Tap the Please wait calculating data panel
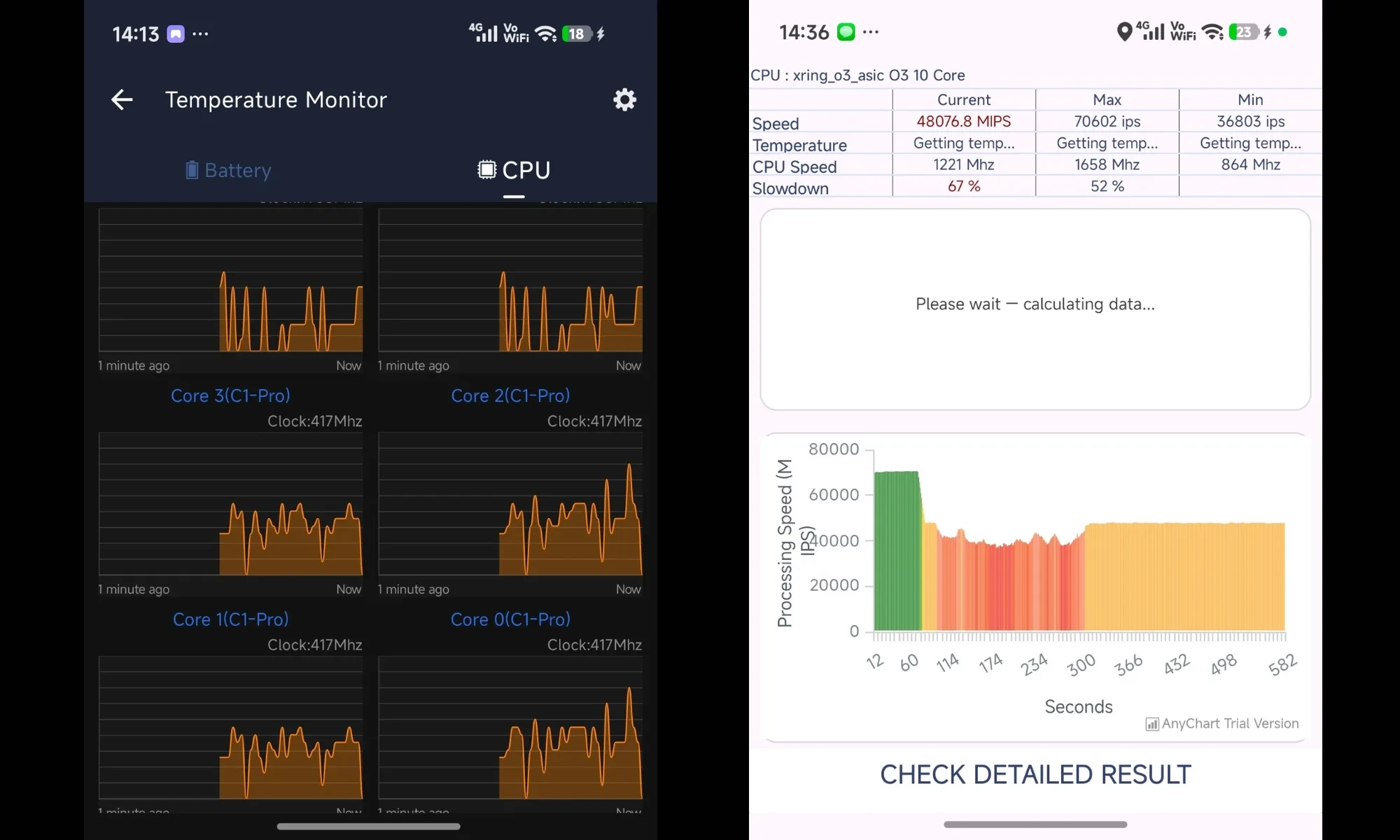Image resolution: width=1400 pixels, height=840 pixels. click(x=1035, y=309)
